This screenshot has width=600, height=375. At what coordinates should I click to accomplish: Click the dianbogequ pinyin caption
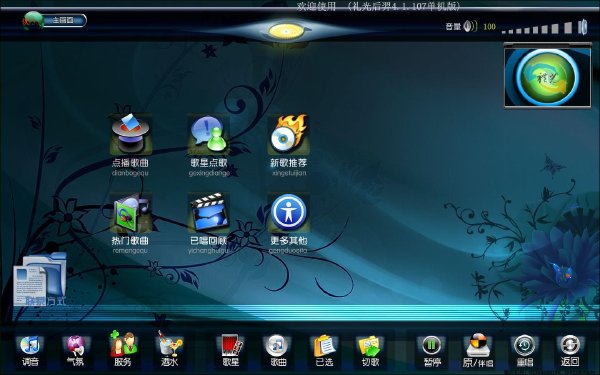click(130, 173)
